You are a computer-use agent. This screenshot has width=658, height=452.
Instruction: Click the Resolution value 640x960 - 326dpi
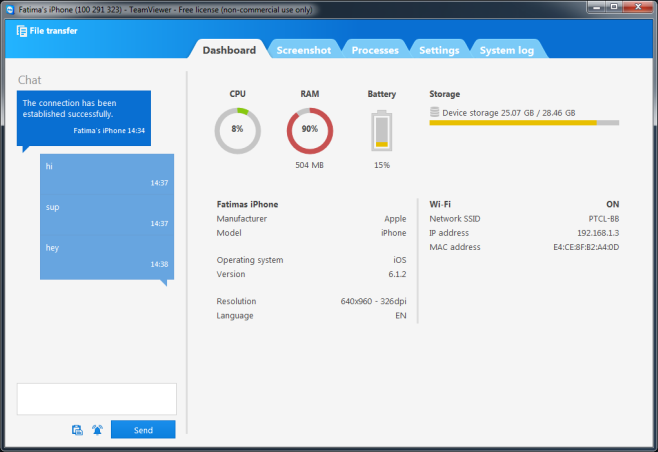point(373,301)
